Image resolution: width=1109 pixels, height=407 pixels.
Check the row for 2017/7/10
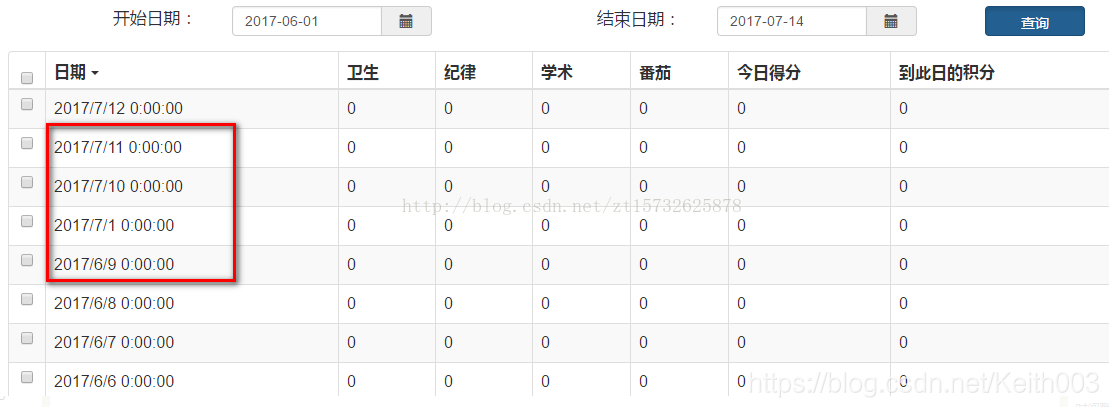click(27, 182)
